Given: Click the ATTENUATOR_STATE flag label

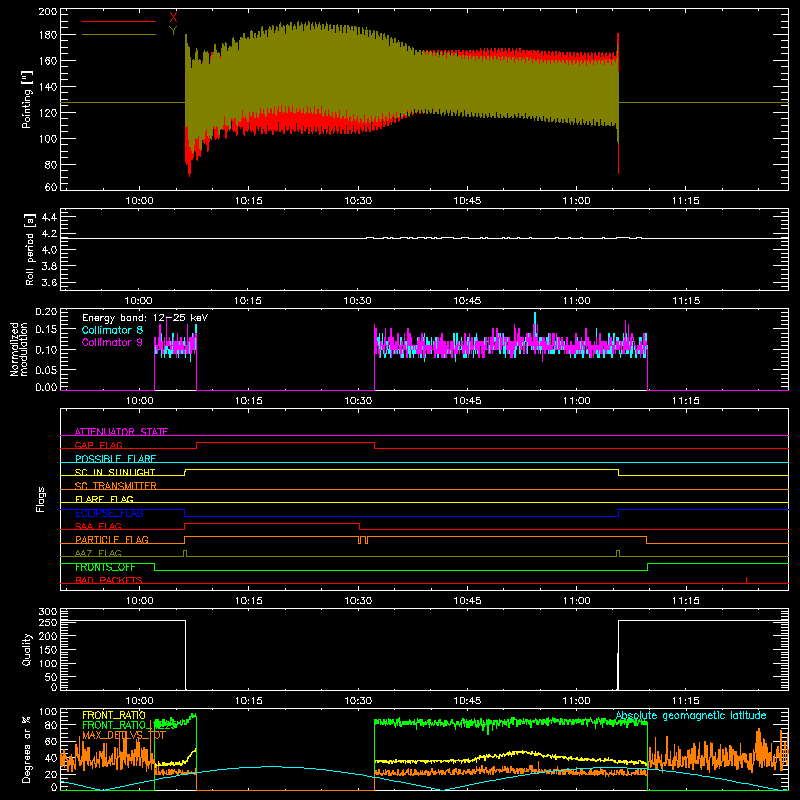Looking at the screenshot, I should 121,432.
